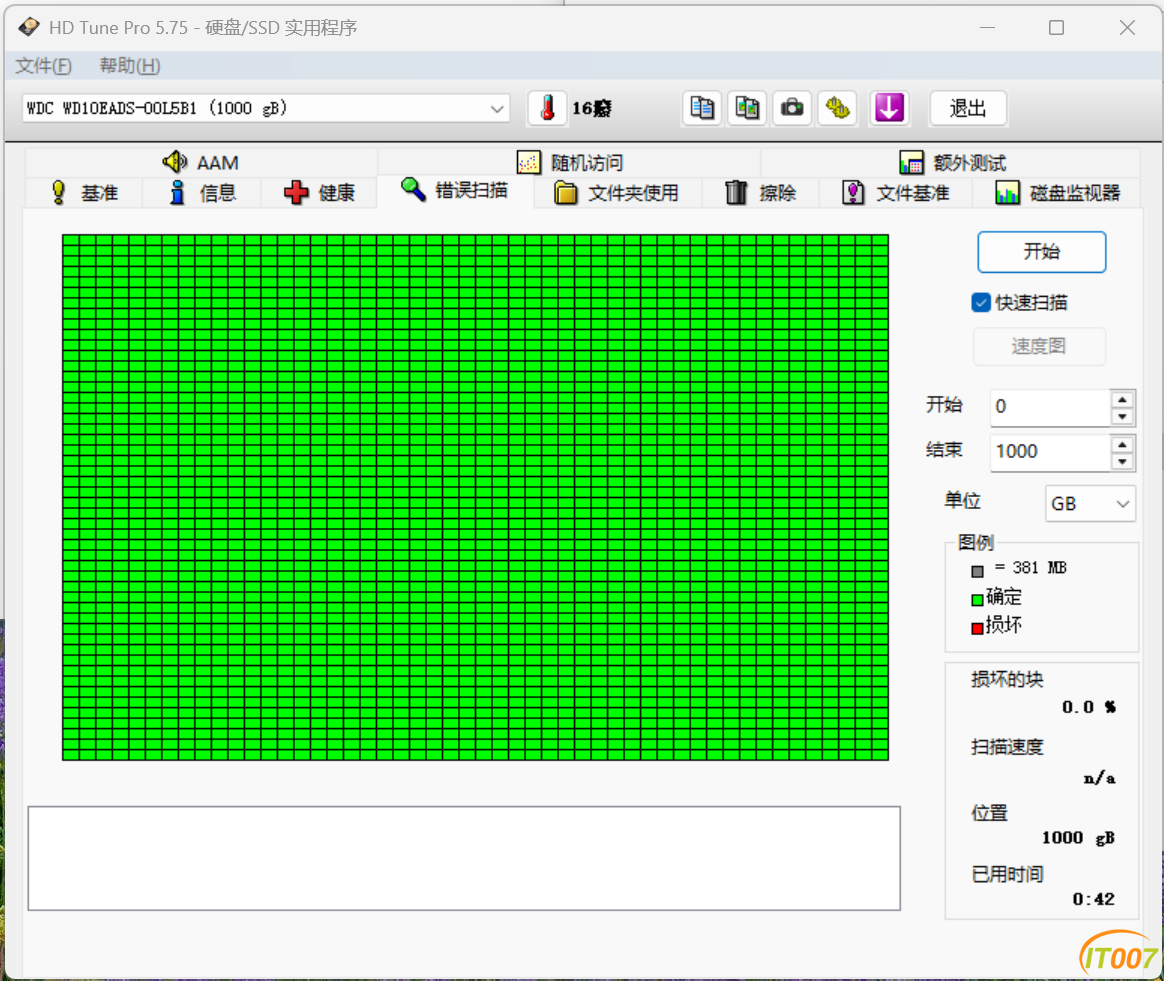This screenshot has height=981, width=1164.
Task: Click the thermometer temperature icon
Action: [547, 108]
